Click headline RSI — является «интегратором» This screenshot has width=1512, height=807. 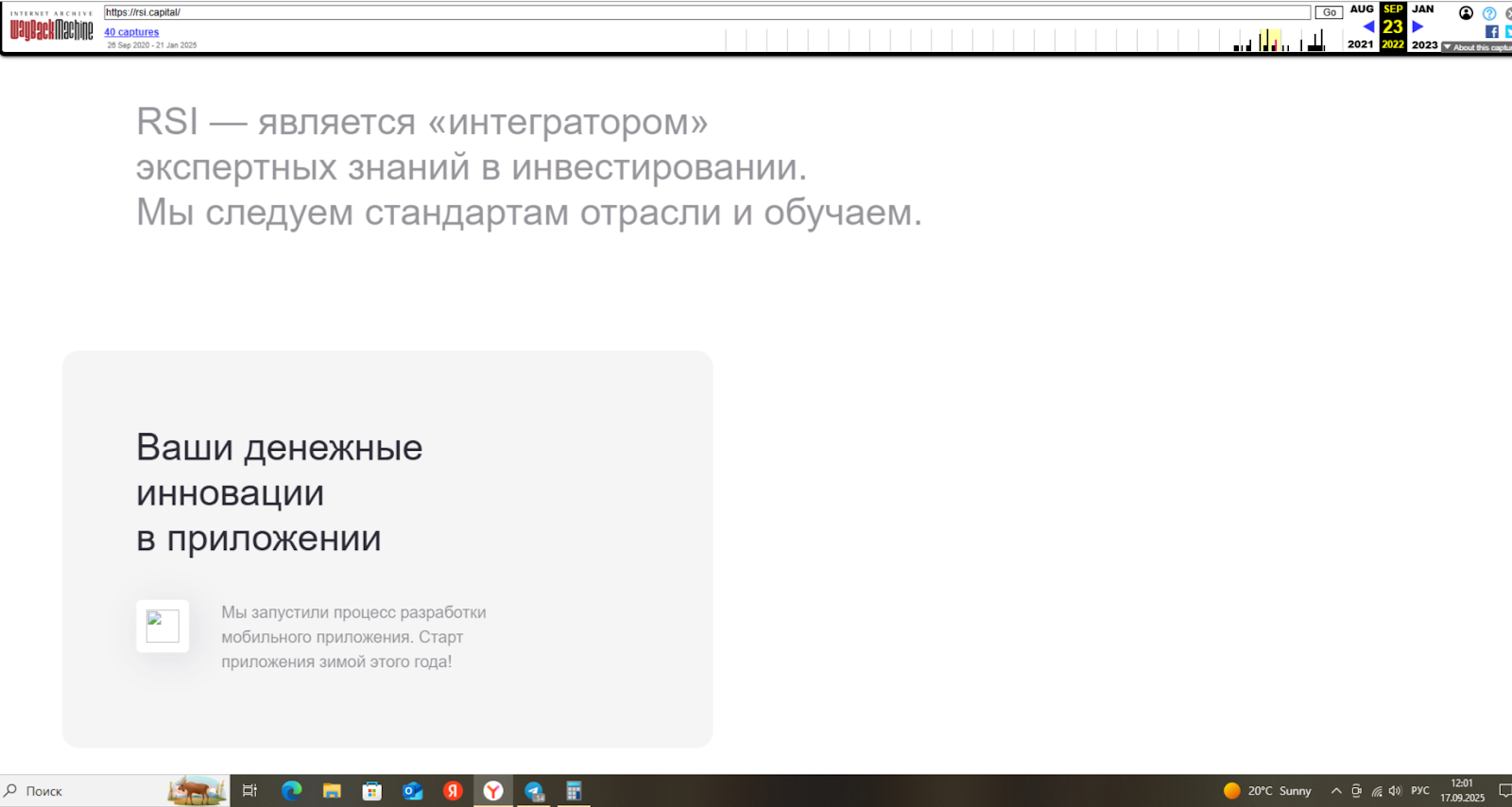coord(422,122)
